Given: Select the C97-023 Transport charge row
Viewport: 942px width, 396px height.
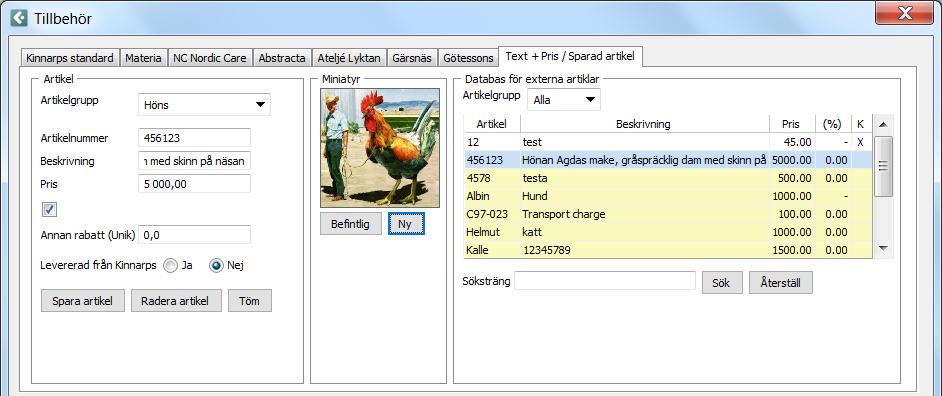Looking at the screenshot, I should pyautogui.click(x=667, y=214).
